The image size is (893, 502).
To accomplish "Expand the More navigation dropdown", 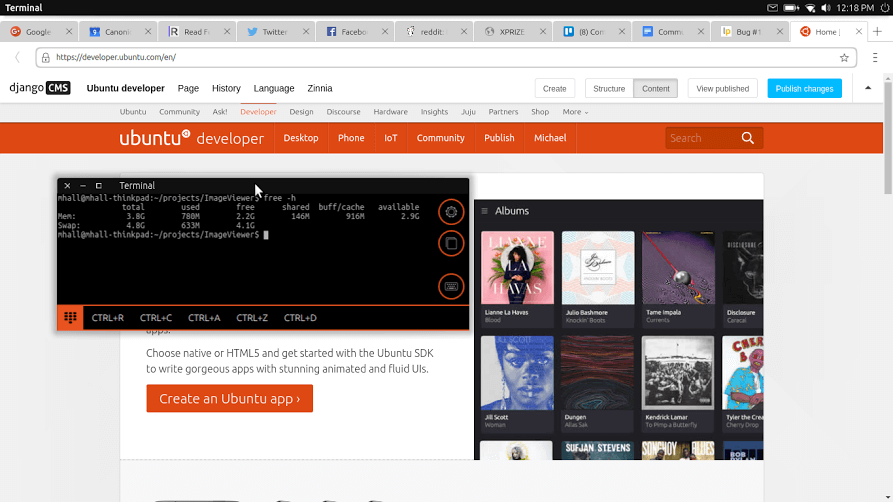I will coord(575,112).
